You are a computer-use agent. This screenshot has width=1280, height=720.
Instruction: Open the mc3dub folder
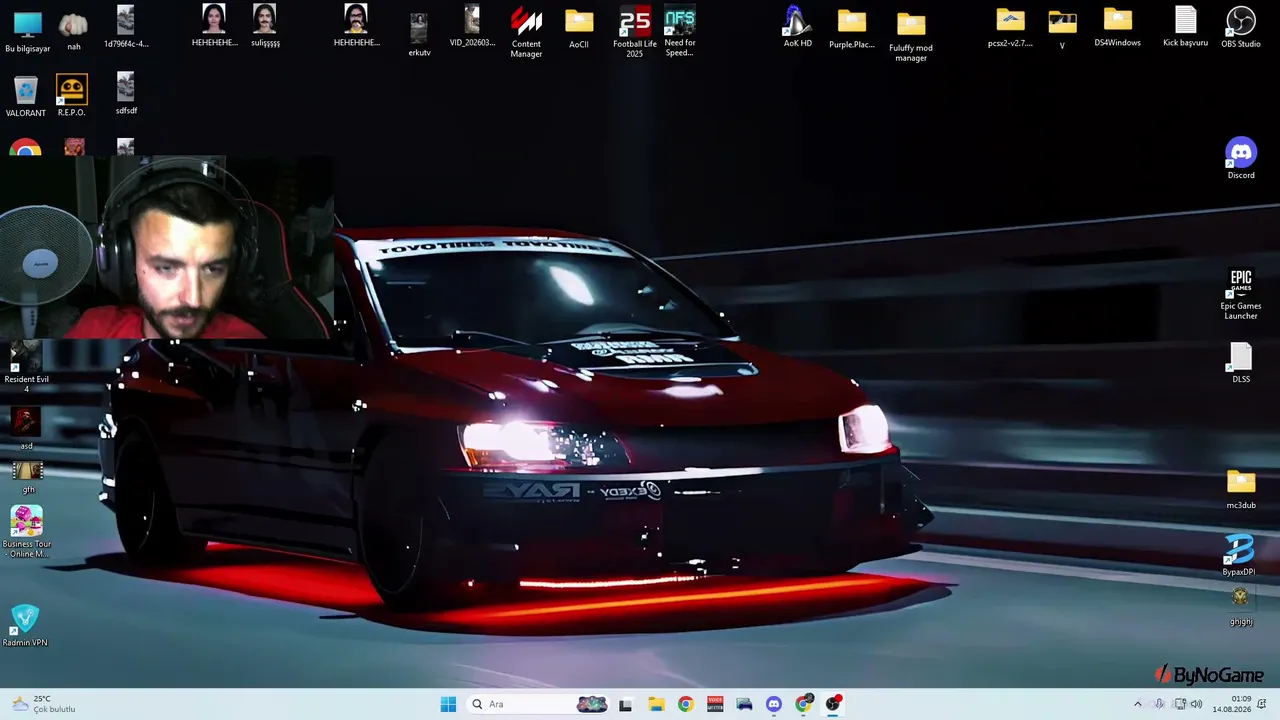tap(1241, 489)
